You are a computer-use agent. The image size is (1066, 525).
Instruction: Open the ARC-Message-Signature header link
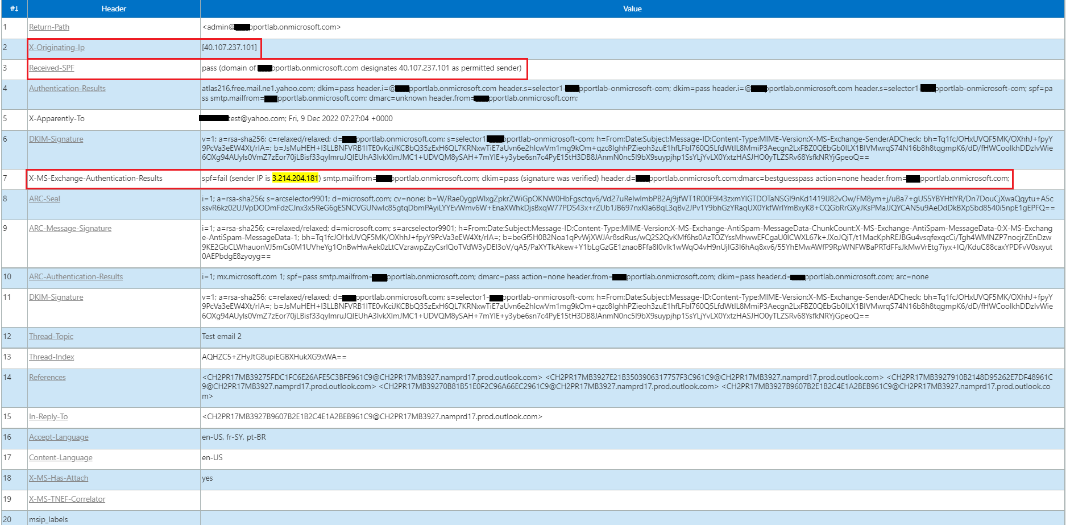[x=70, y=228]
